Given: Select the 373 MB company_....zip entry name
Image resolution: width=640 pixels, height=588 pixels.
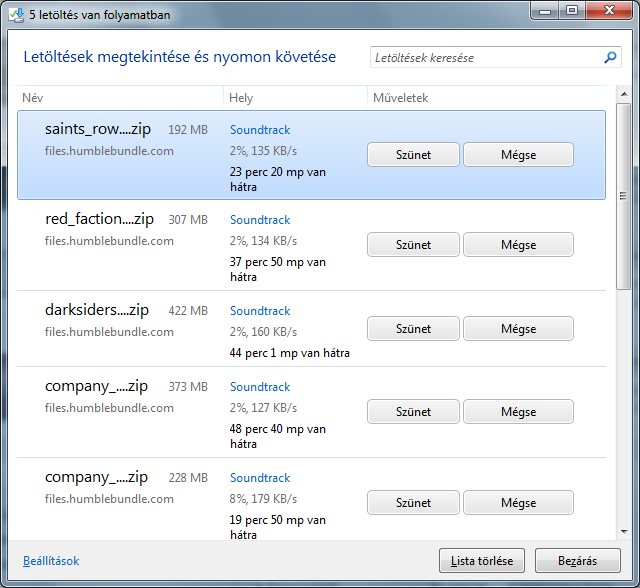Looking at the screenshot, I should pyautogui.click(x=96, y=386).
